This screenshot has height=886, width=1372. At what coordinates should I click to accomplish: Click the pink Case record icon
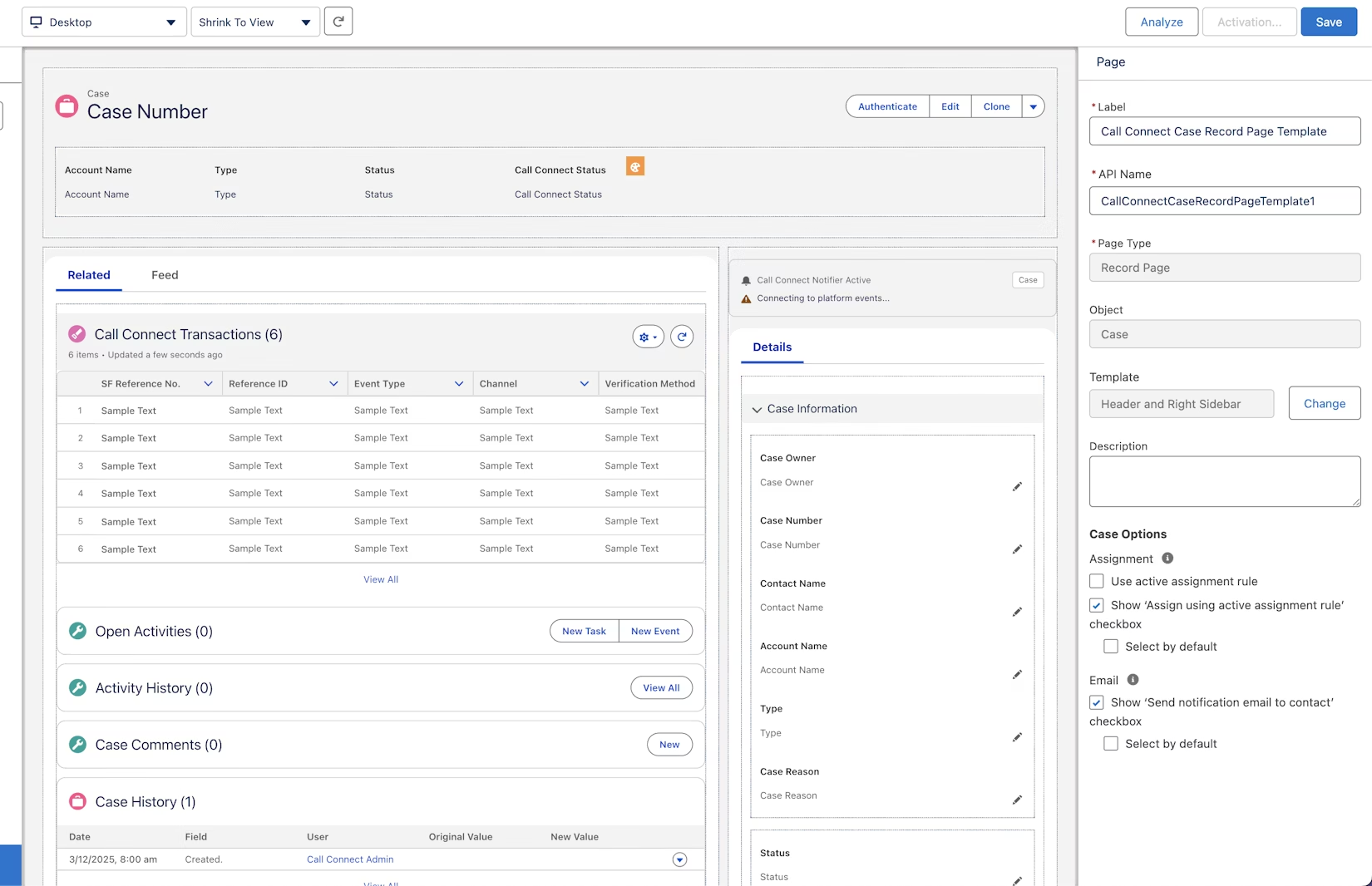pos(67,106)
